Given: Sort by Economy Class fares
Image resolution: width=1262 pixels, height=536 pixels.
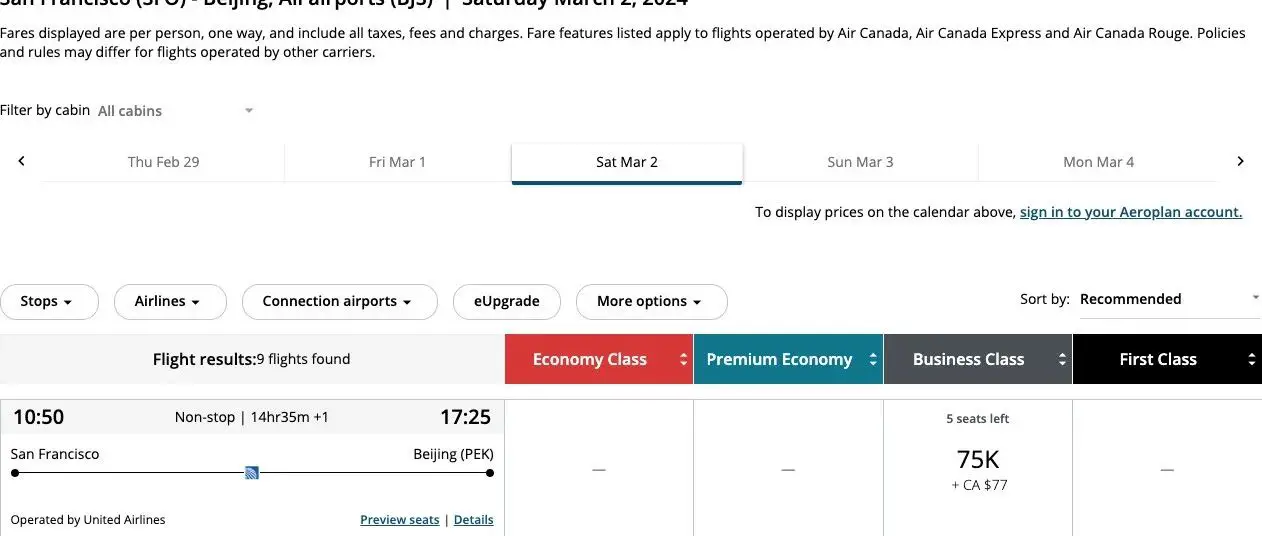Looking at the screenshot, I should [x=598, y=360].
